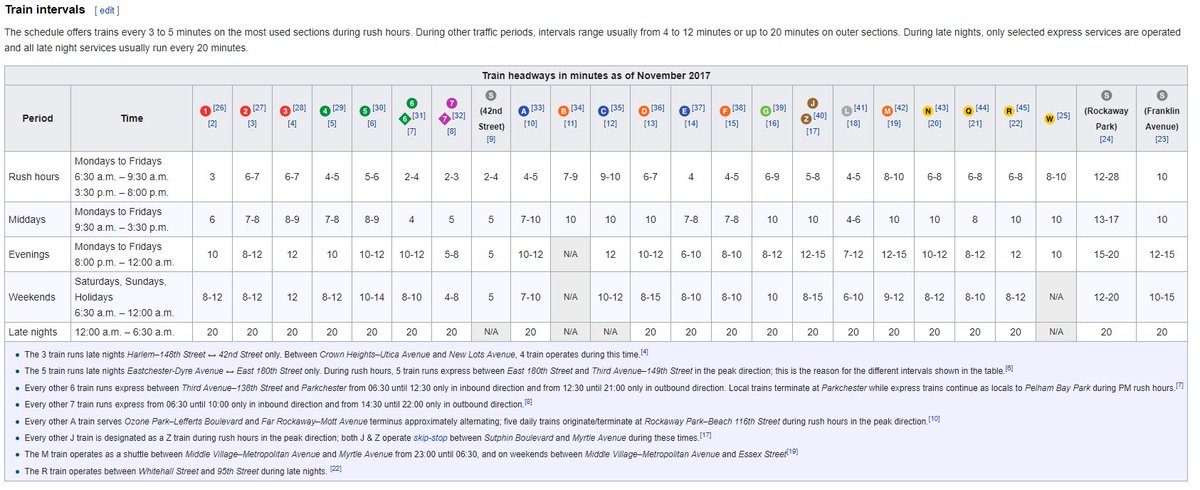Click the Period column header
Viewport: 1200px width, 490px height.
pos(38,117)
